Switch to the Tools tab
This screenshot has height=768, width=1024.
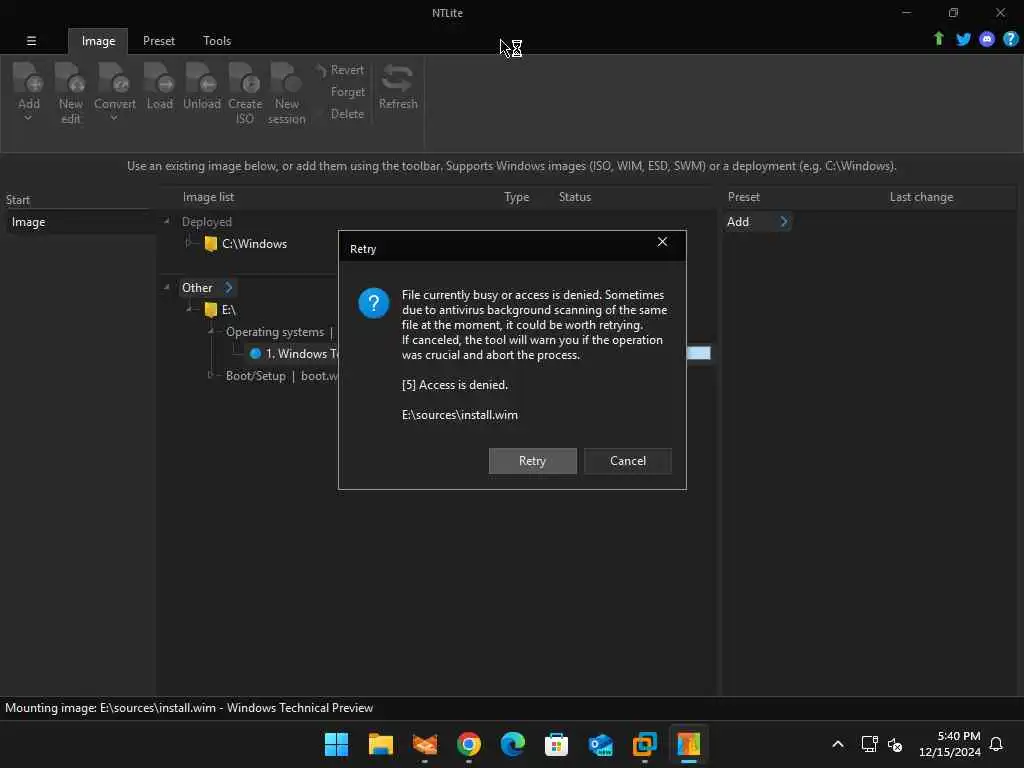pyautogui.click(x=217, y=40)
